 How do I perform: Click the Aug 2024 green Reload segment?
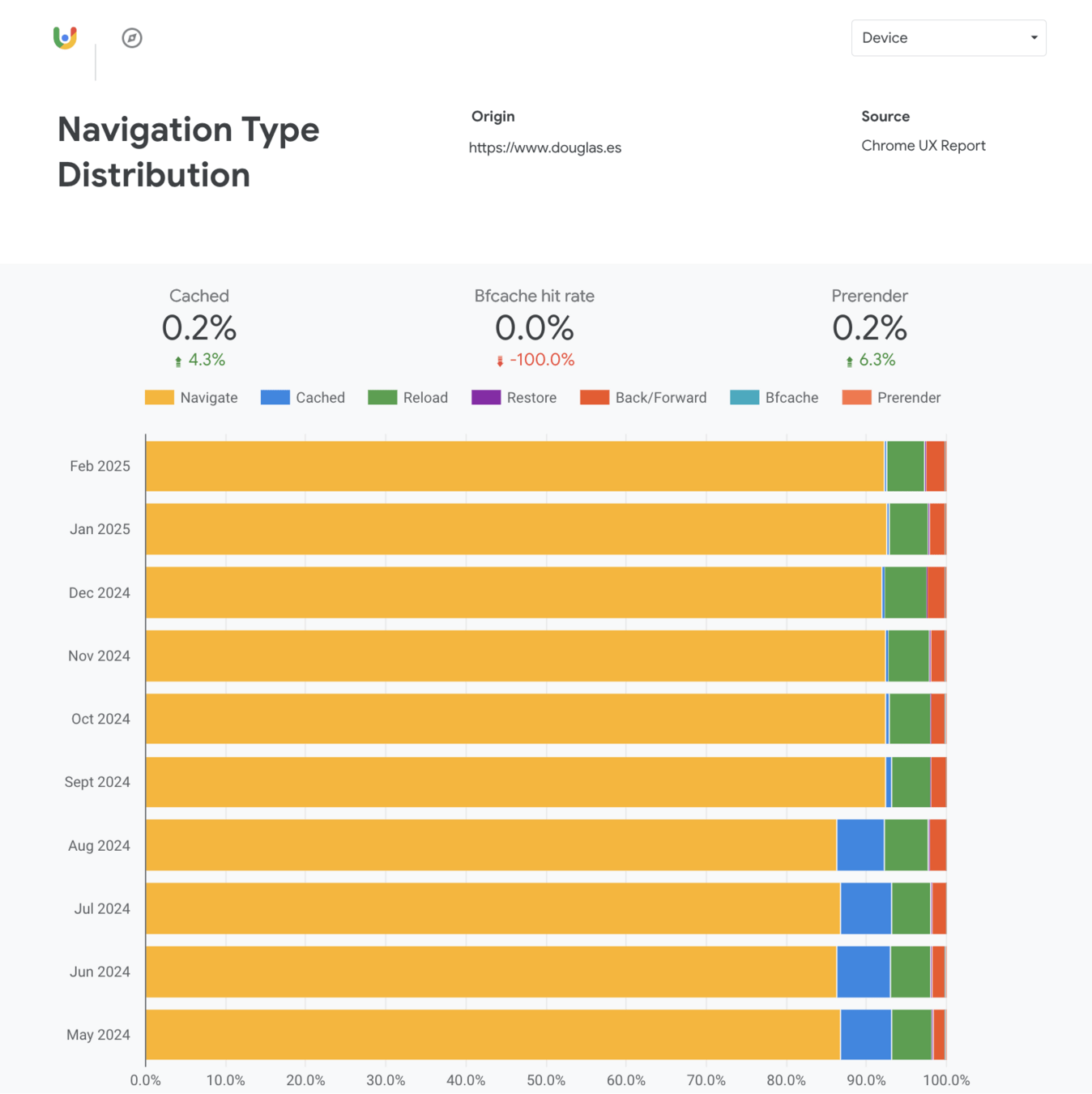point(906,845)
